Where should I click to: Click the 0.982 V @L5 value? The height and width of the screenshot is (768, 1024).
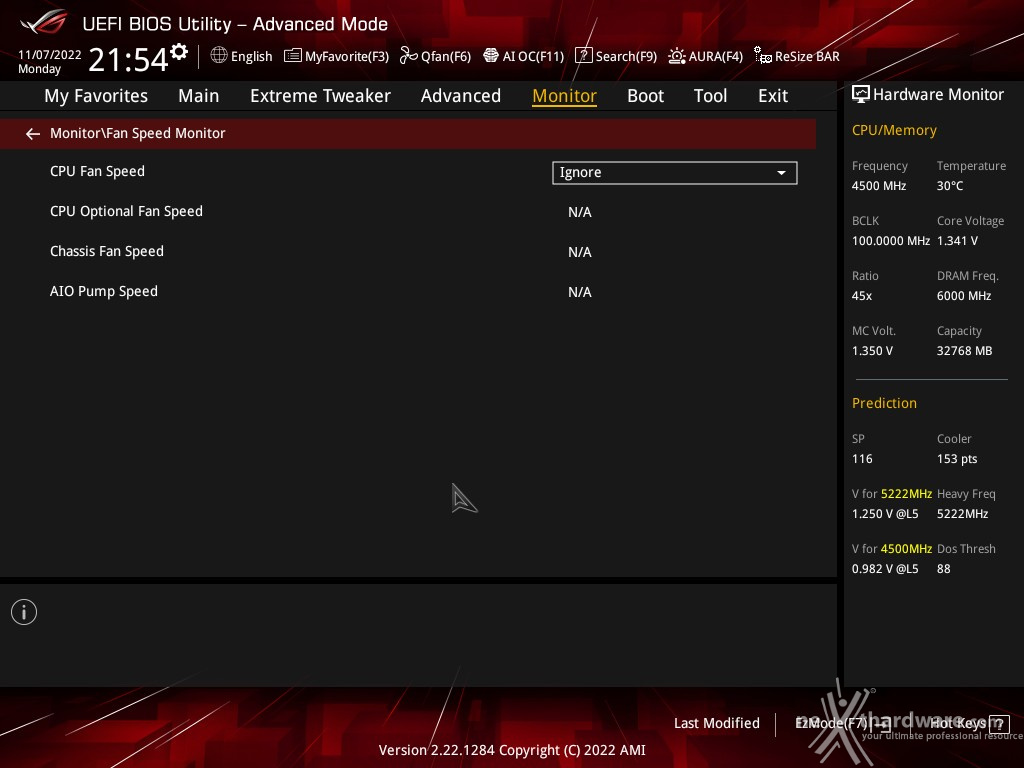(x=885, y=569)
